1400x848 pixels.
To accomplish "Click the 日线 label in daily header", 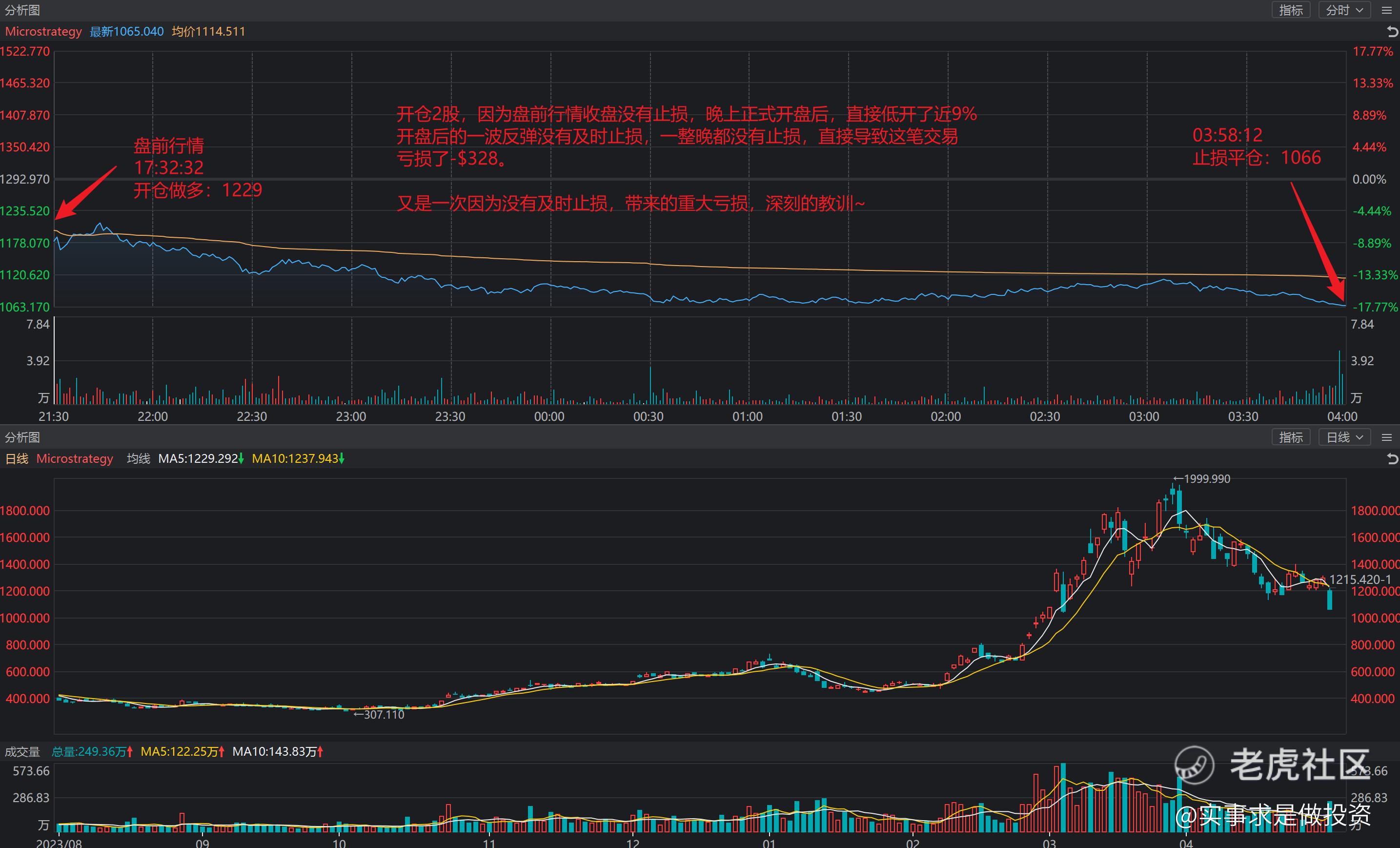I will click(x=17, y=458).
